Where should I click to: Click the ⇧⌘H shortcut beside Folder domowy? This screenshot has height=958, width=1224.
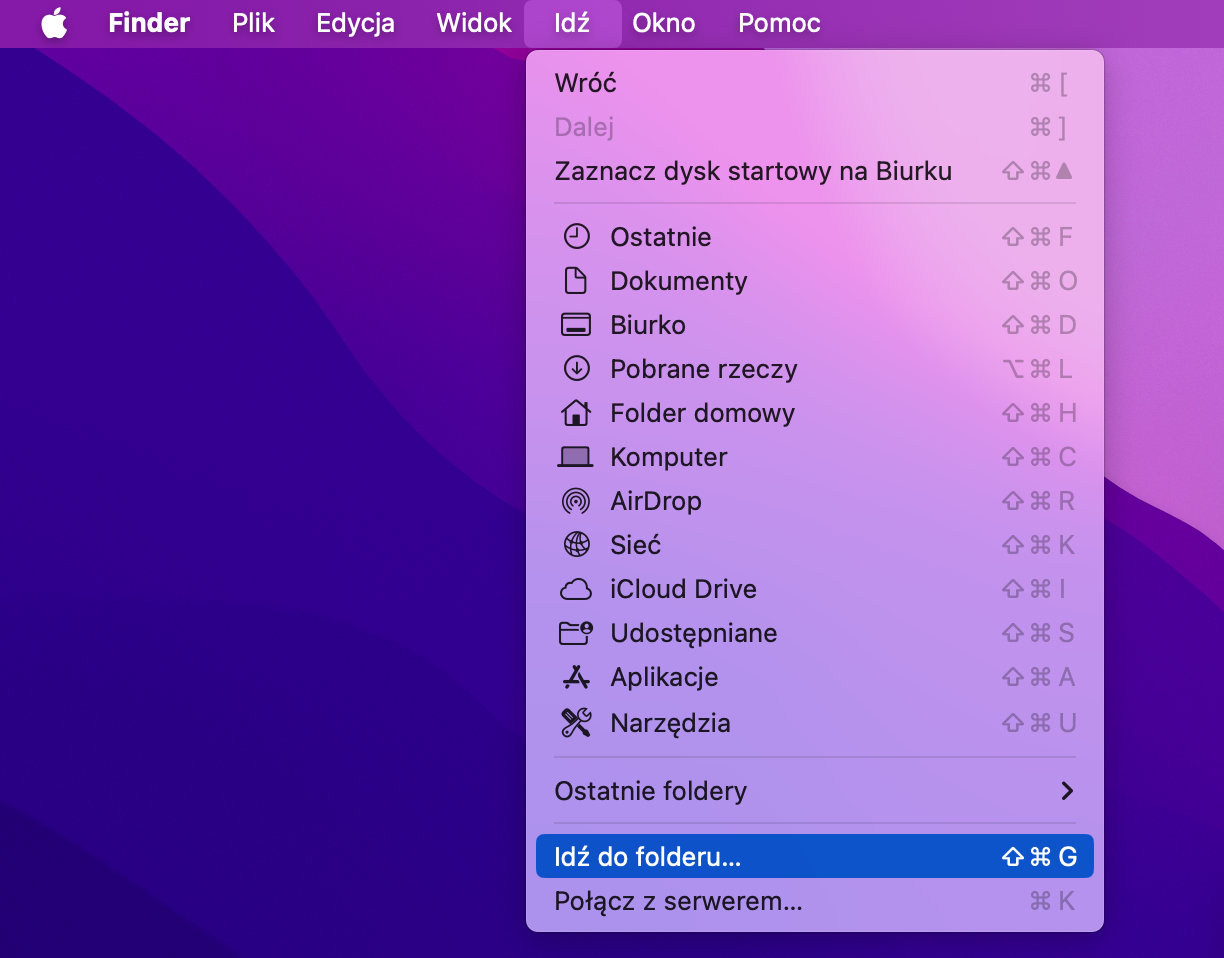(1039, 413)
